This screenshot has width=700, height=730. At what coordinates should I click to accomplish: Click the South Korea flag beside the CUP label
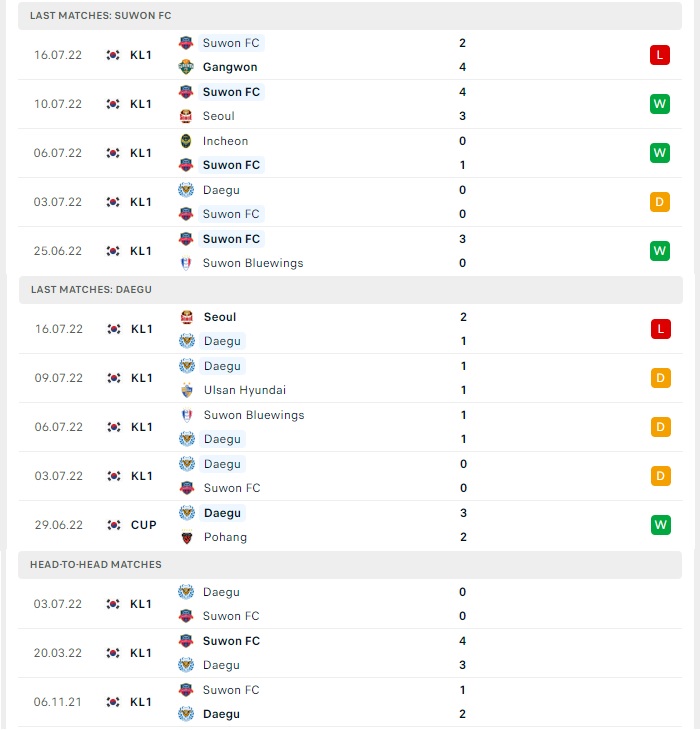pos(114,525)
